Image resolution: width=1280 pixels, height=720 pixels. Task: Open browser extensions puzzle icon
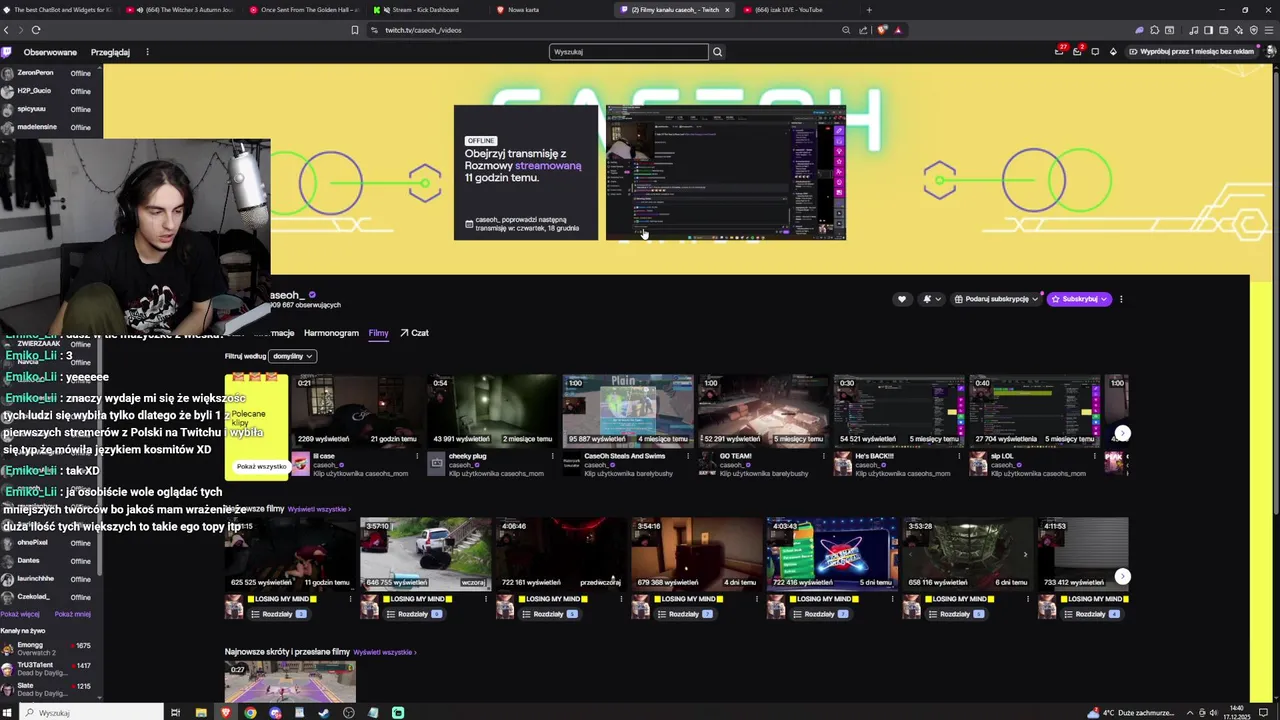[1154, 30]
